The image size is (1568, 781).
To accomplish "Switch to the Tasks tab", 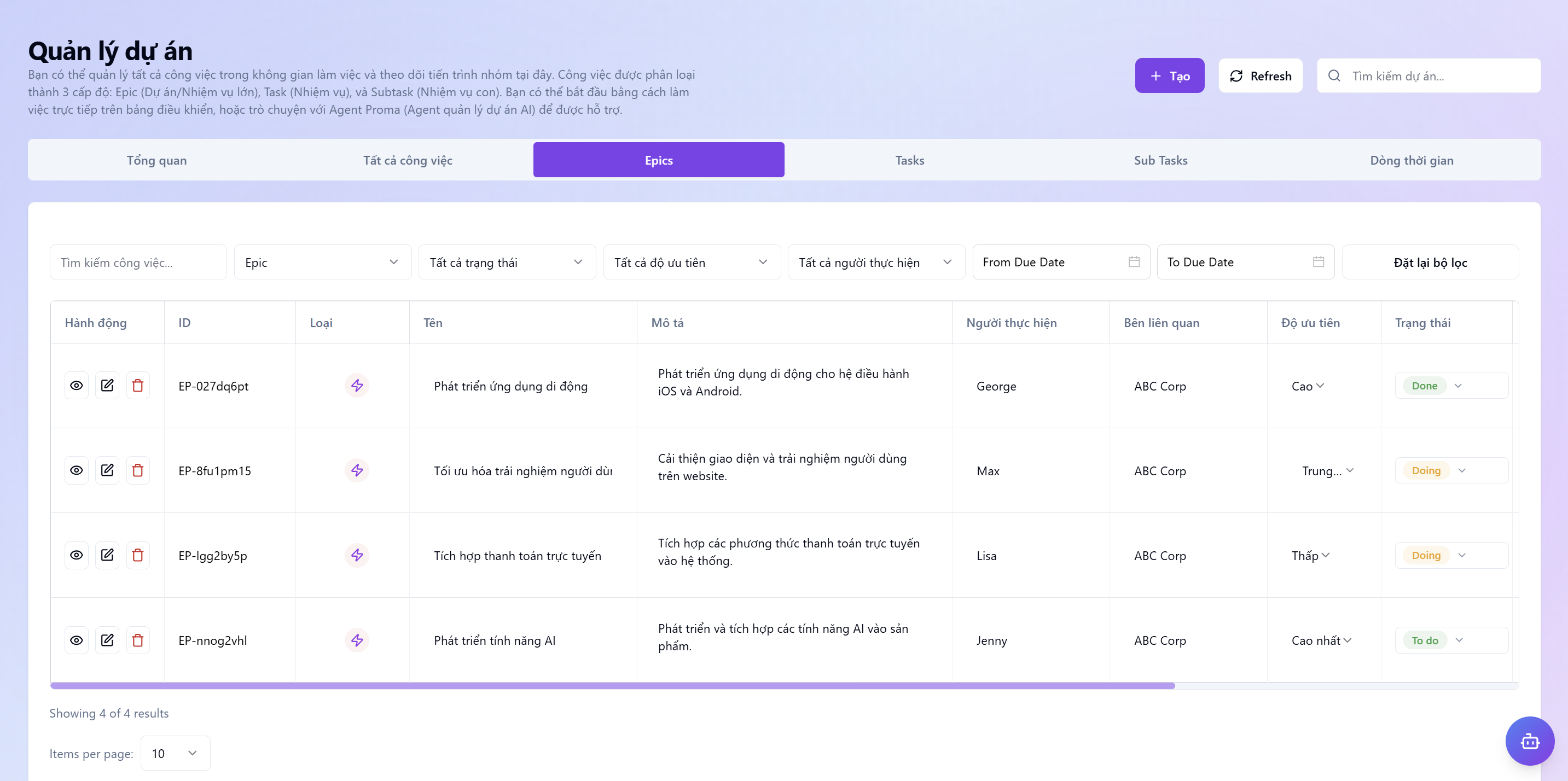I will point(909,160).
